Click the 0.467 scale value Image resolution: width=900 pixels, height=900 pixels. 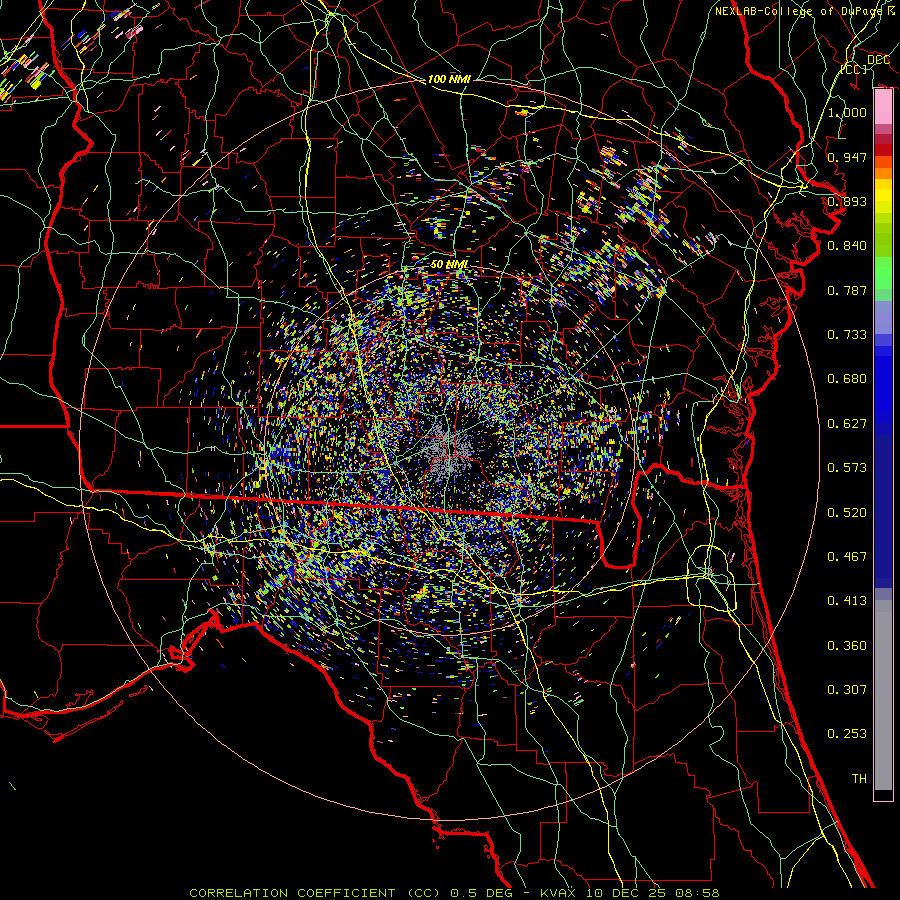click(x=847, y=557)
